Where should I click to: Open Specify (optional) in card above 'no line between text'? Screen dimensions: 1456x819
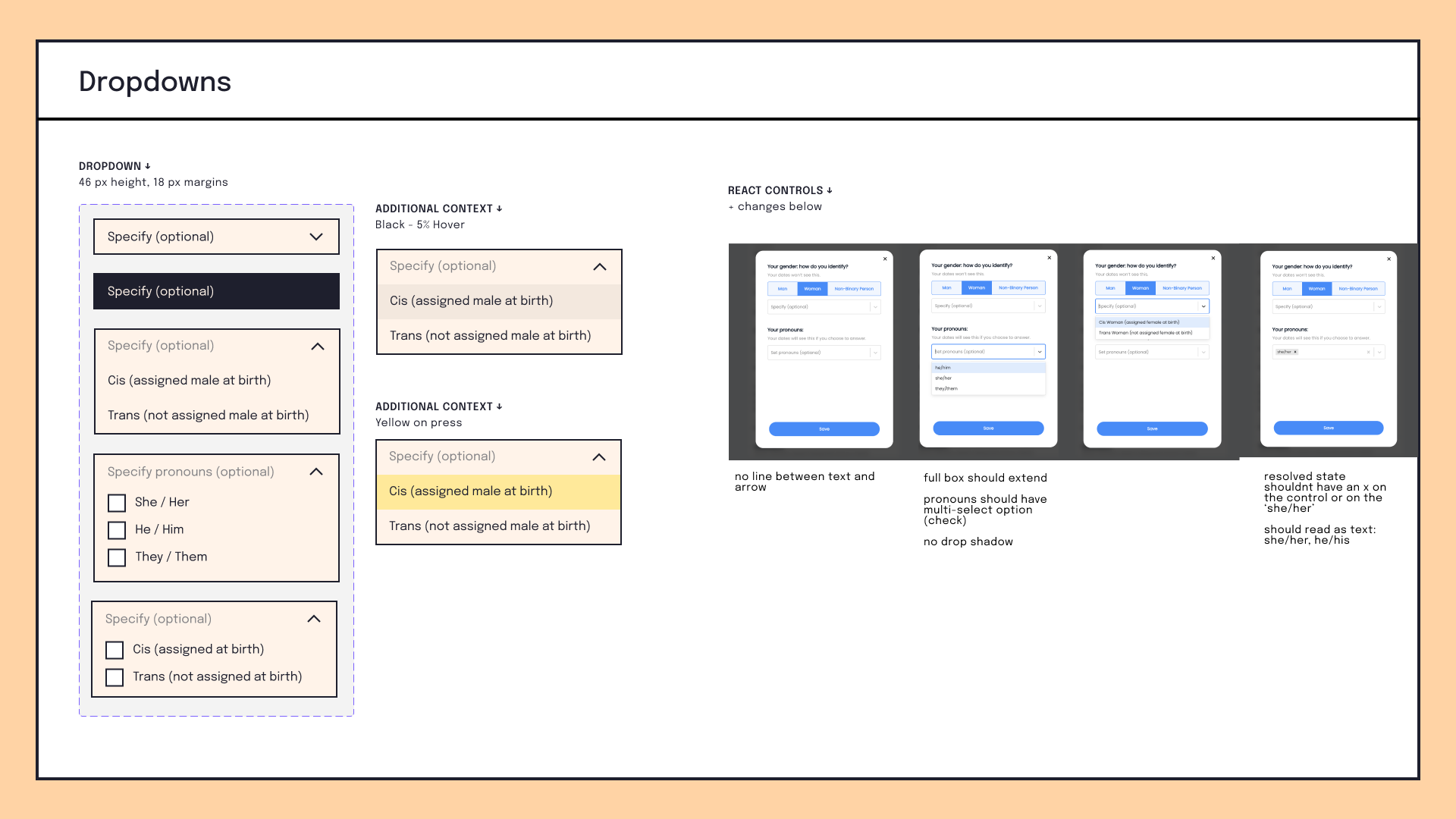pos(824,306)
